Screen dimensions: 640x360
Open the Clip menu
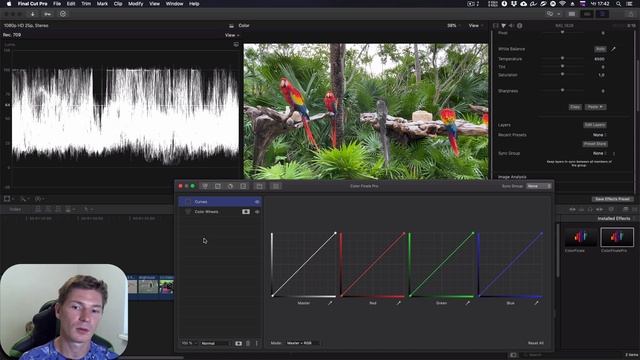coord(118,4)
